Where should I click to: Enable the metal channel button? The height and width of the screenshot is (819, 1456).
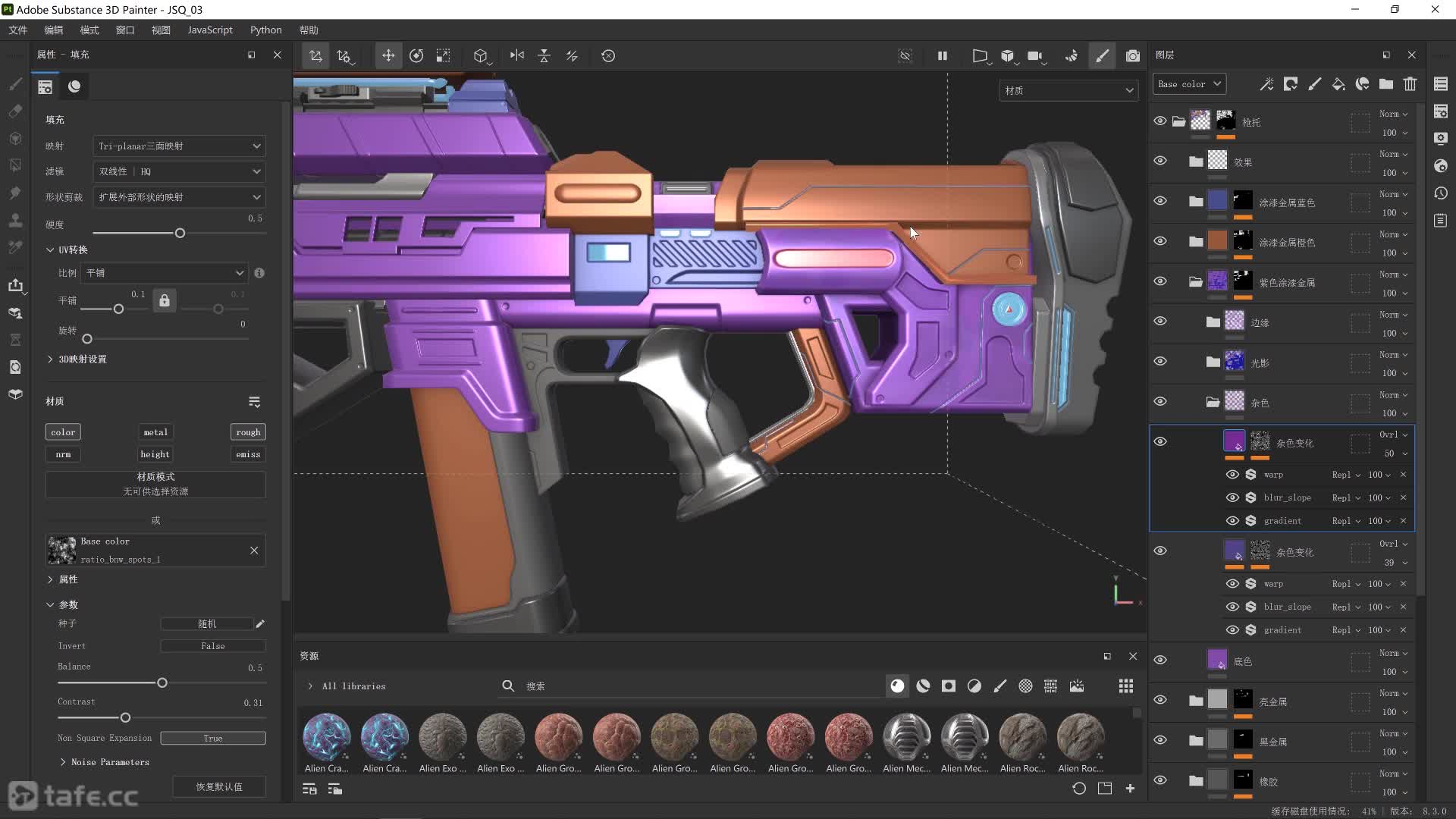coord(155,432)
